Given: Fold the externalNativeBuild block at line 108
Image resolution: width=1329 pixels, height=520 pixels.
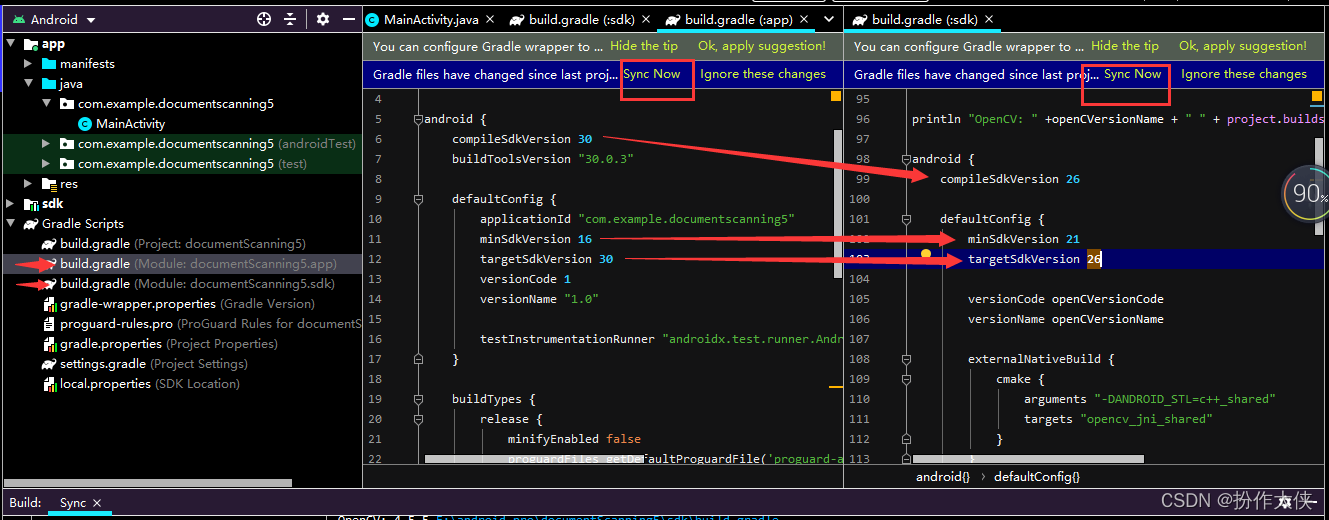Looking at the screenshot, I should click(906, 359).
